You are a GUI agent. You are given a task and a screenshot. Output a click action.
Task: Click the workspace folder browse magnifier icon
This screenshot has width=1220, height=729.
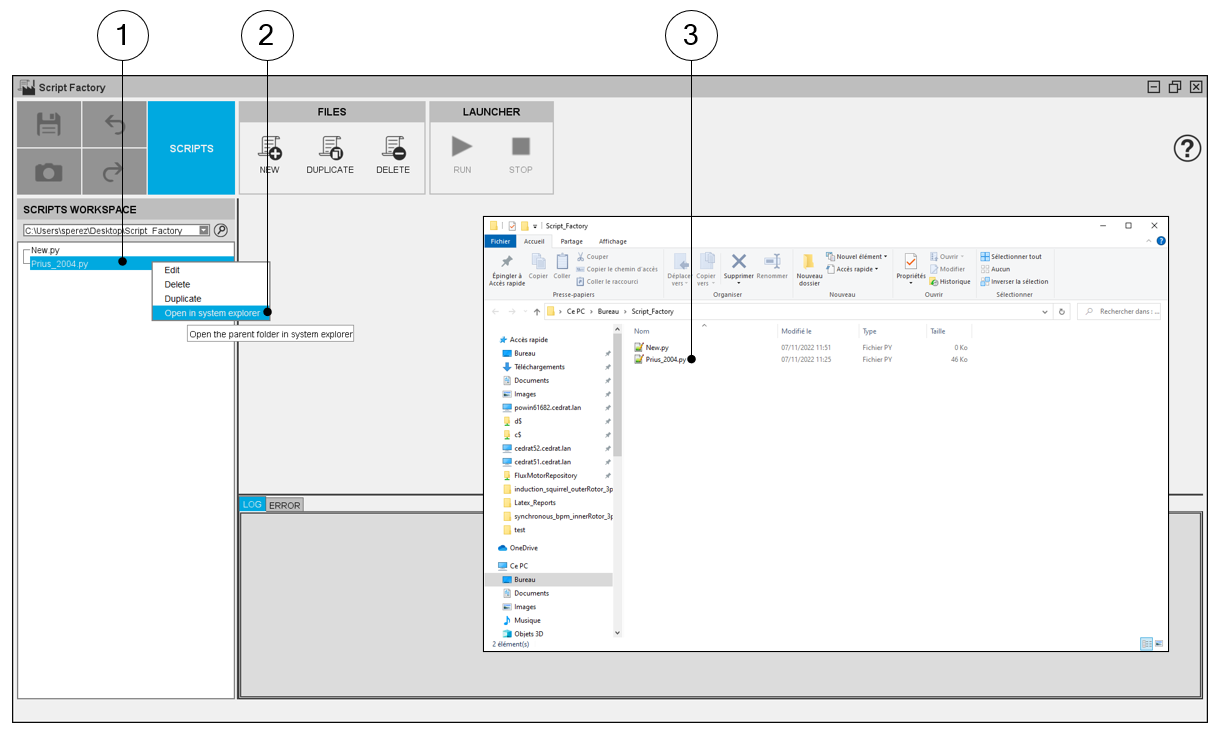(221, 230)
